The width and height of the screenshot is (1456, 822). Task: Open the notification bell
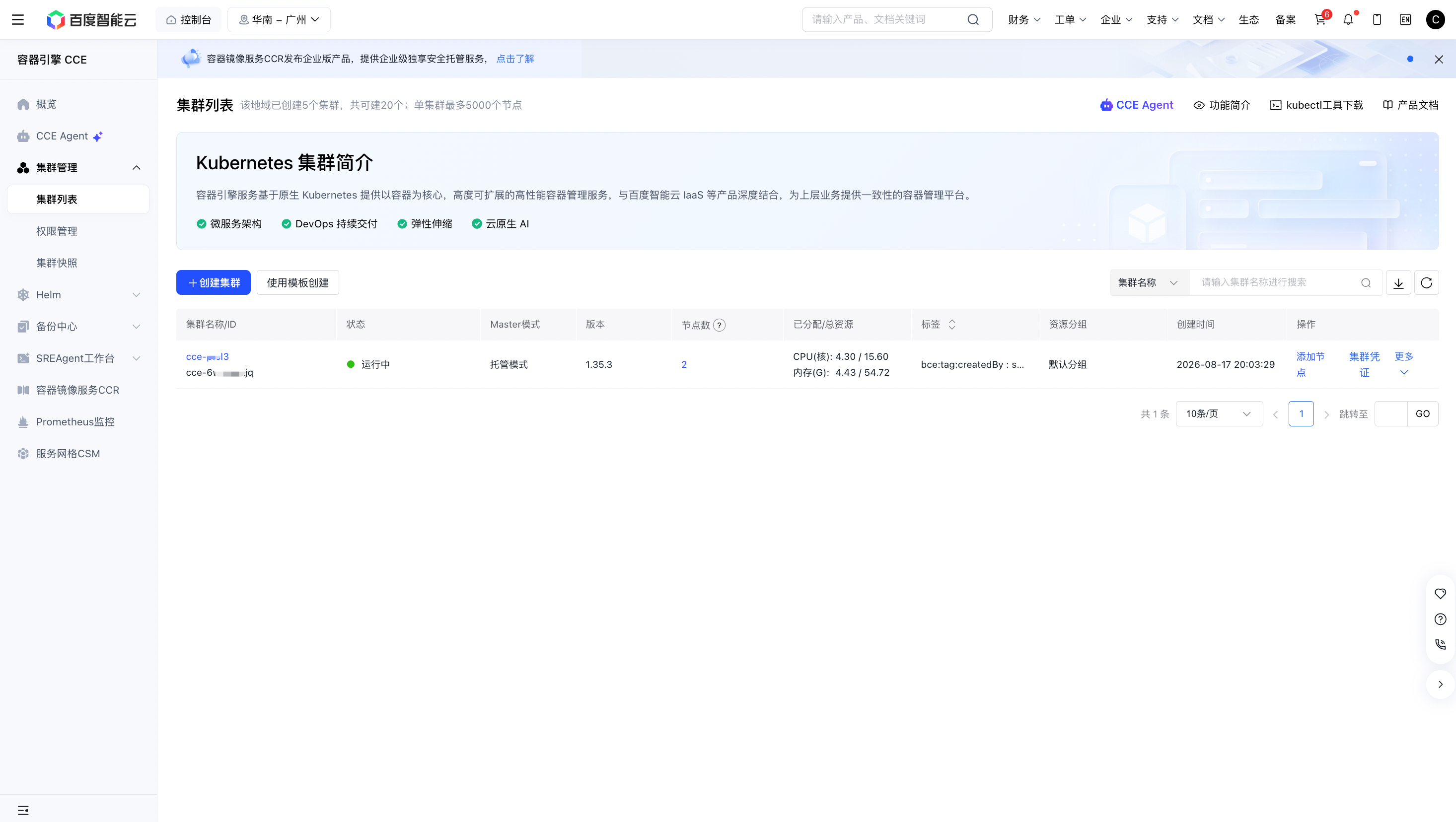(x=1349, y=20)
